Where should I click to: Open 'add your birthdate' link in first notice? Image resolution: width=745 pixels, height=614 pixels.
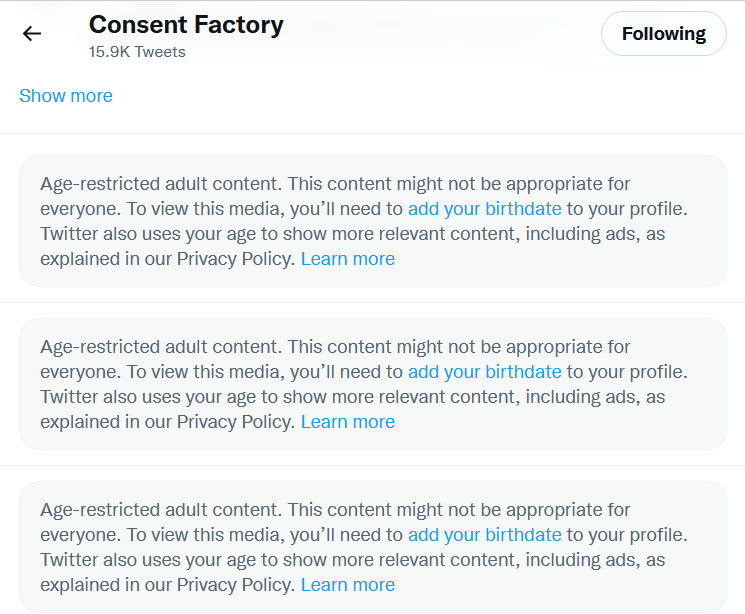[x=485, y=209]
